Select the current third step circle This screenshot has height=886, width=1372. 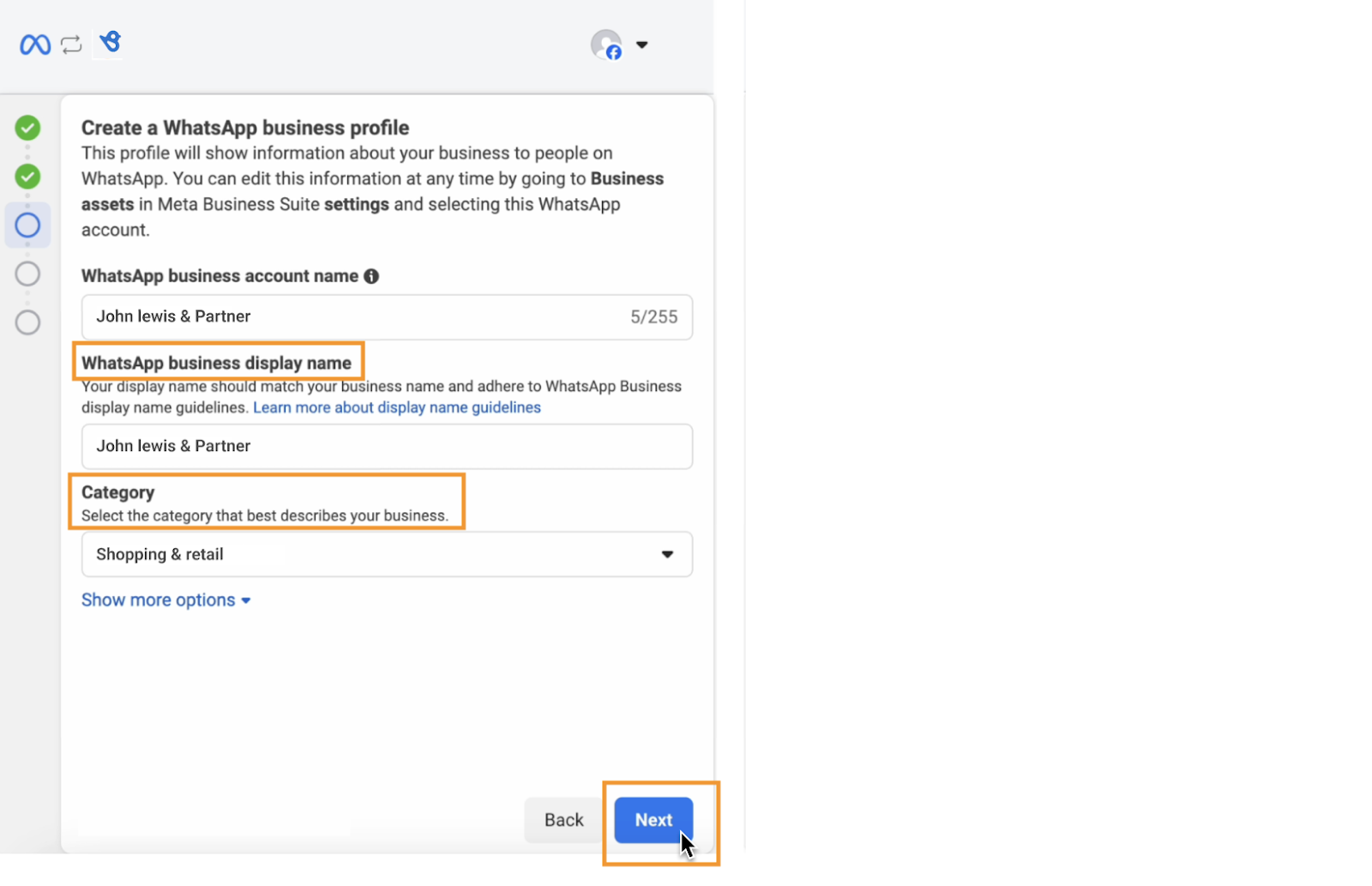27,226
